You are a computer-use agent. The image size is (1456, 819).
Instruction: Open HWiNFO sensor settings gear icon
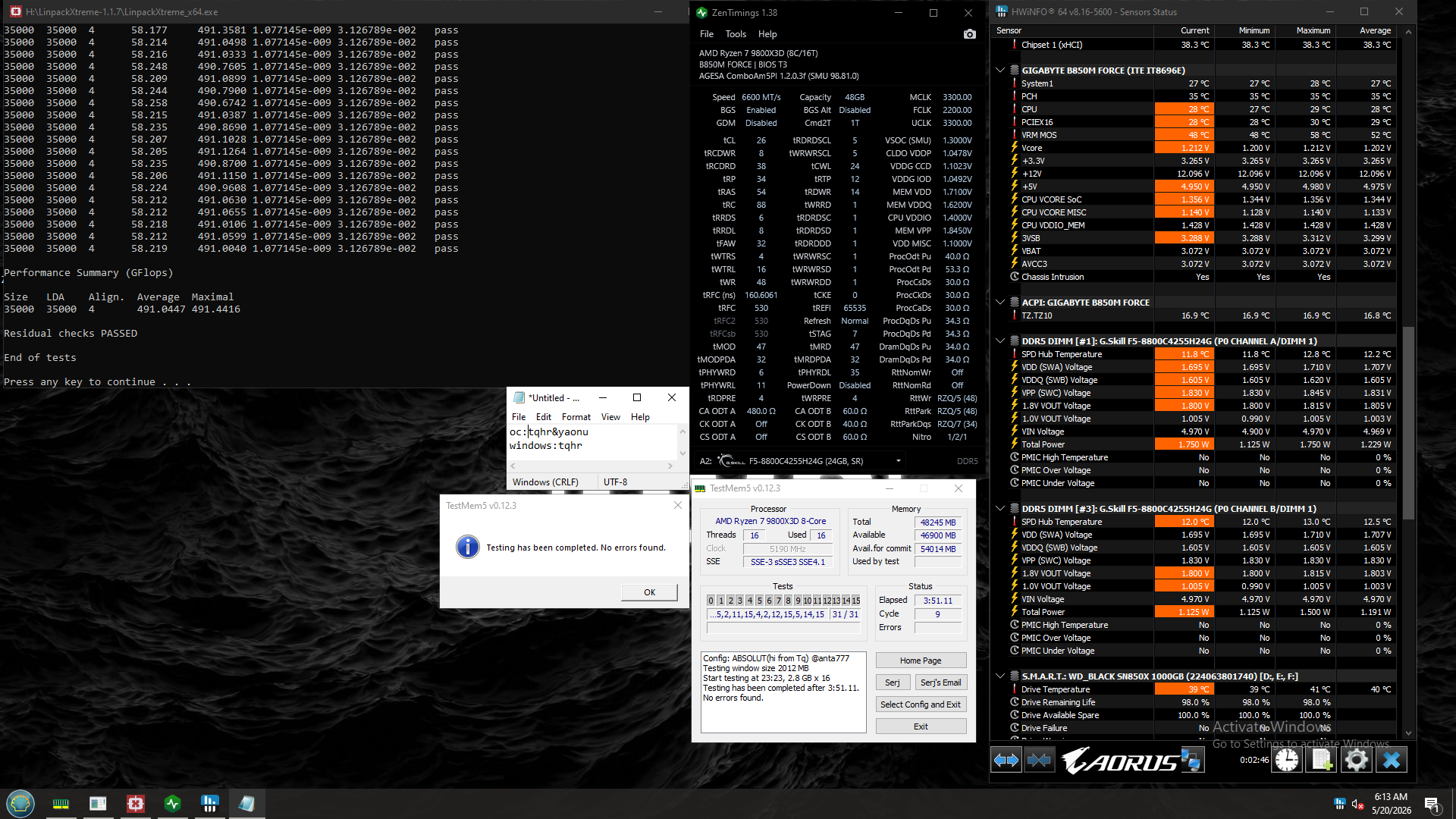[1357, 760]
